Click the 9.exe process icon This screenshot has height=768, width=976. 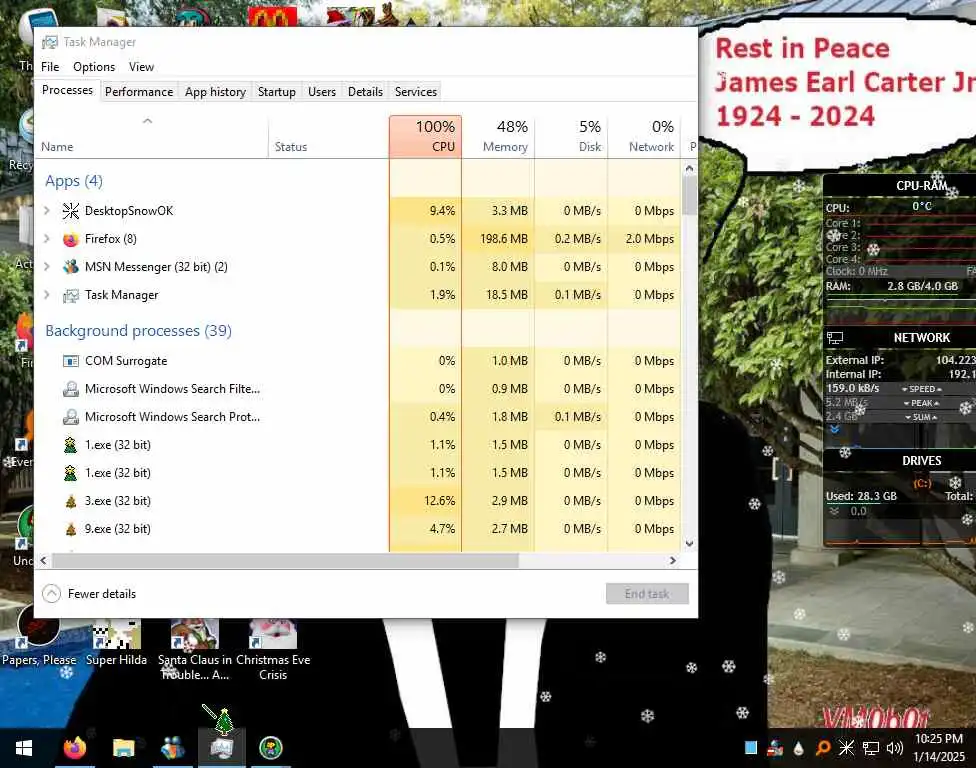(x=71, y=529)
